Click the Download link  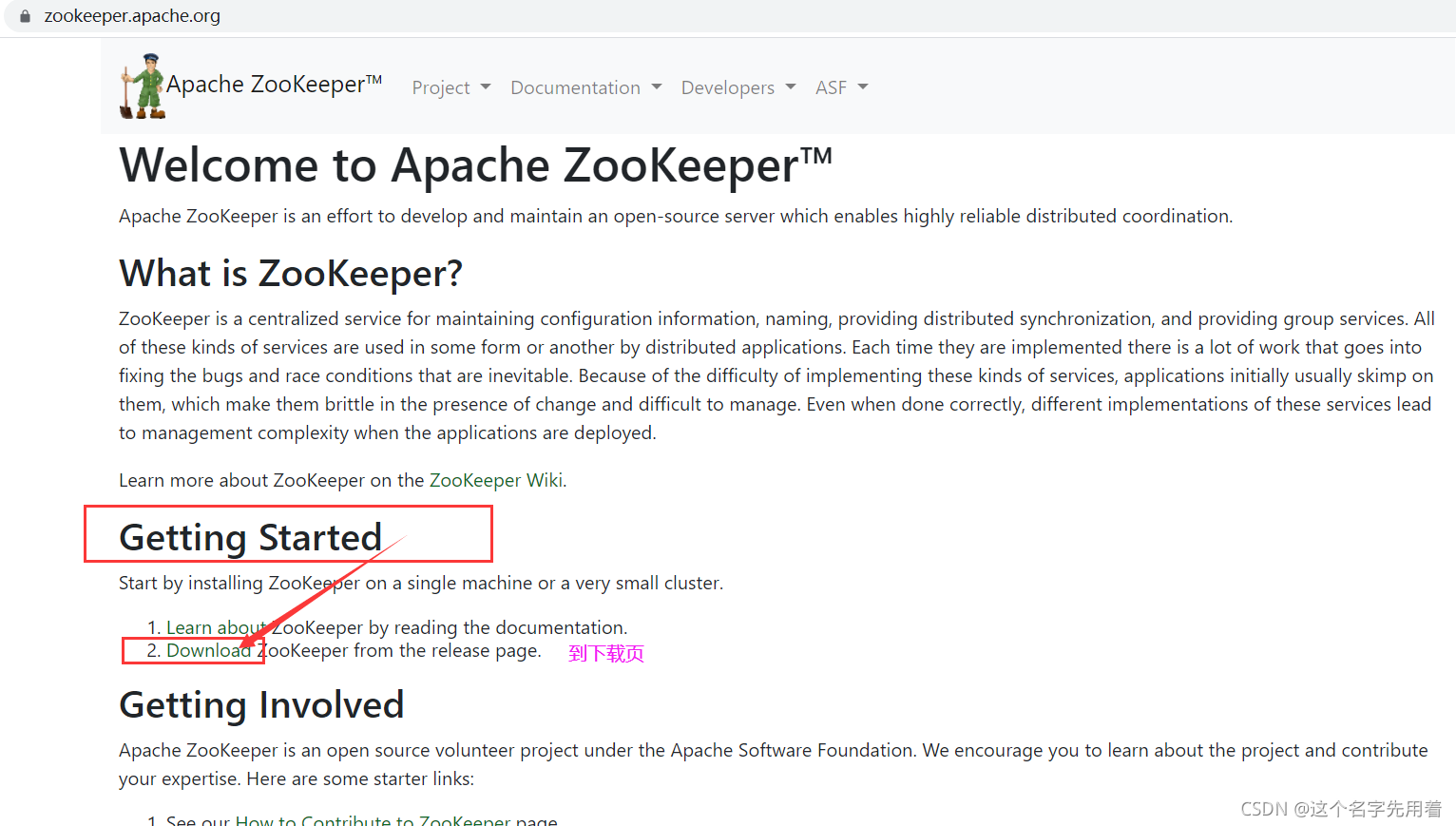coord(209,650)
